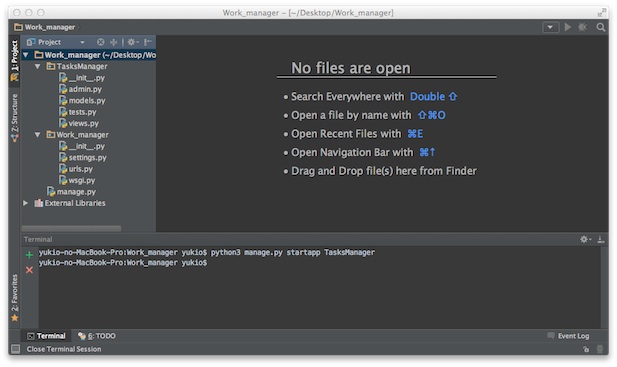Switch to the Terminal bottom tab
The width and height of the screenshot is (617, 367).
(46, 336)
